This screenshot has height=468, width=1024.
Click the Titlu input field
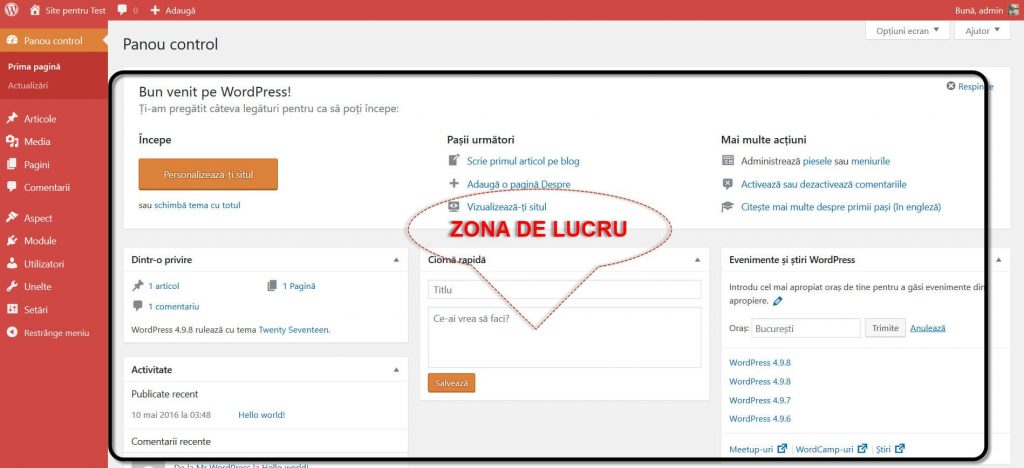[x=564, y=289]
